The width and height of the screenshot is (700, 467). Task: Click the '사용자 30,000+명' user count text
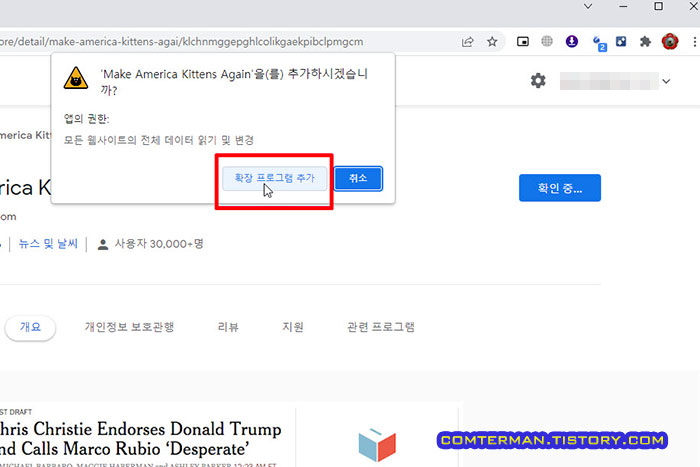tap(159, 244)
